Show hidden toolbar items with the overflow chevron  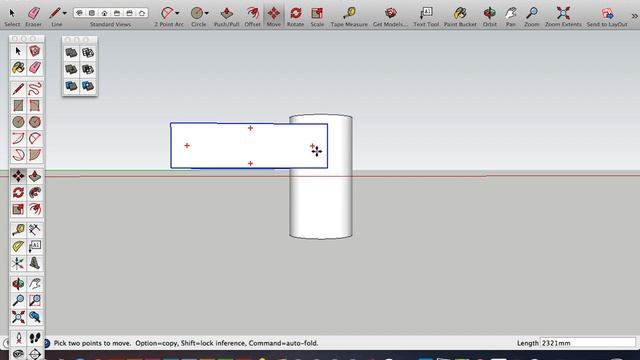634,16
